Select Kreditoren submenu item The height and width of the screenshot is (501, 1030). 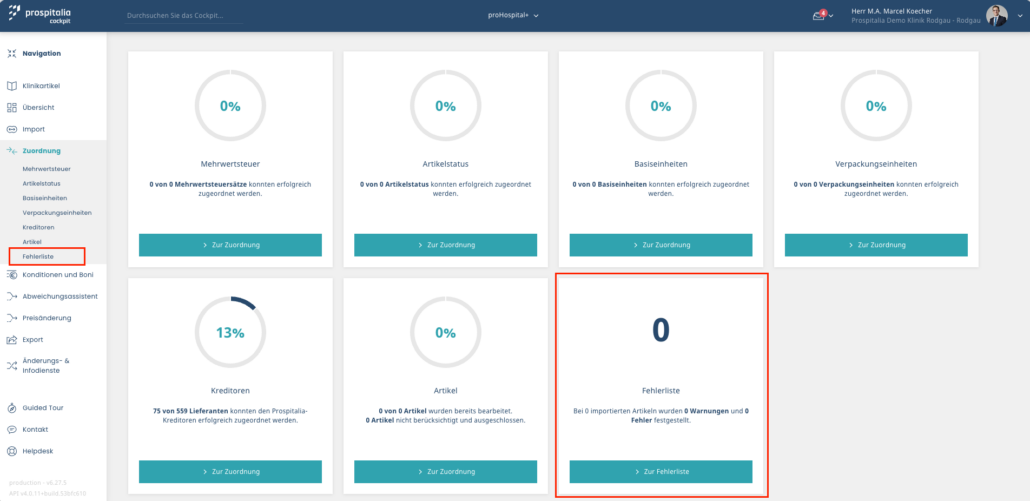click(x=38, y=227)
